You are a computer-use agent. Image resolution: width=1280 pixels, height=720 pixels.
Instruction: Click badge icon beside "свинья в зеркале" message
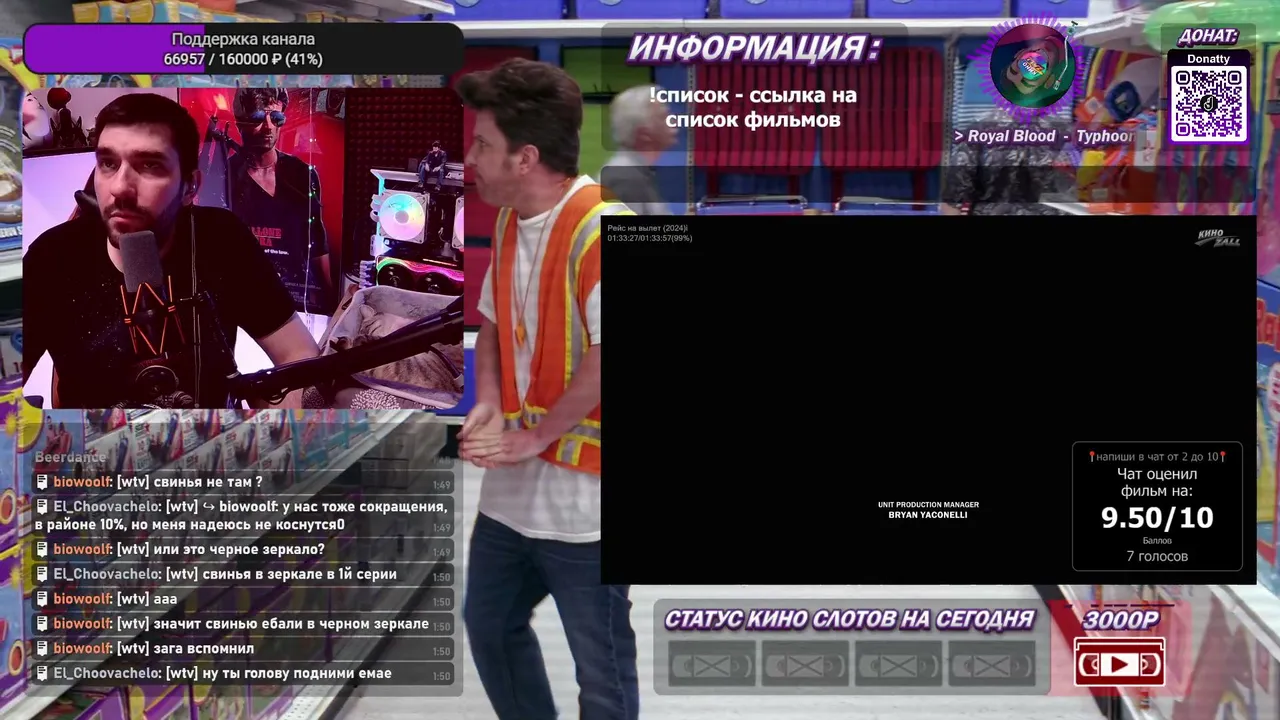(x=42, y=575)
